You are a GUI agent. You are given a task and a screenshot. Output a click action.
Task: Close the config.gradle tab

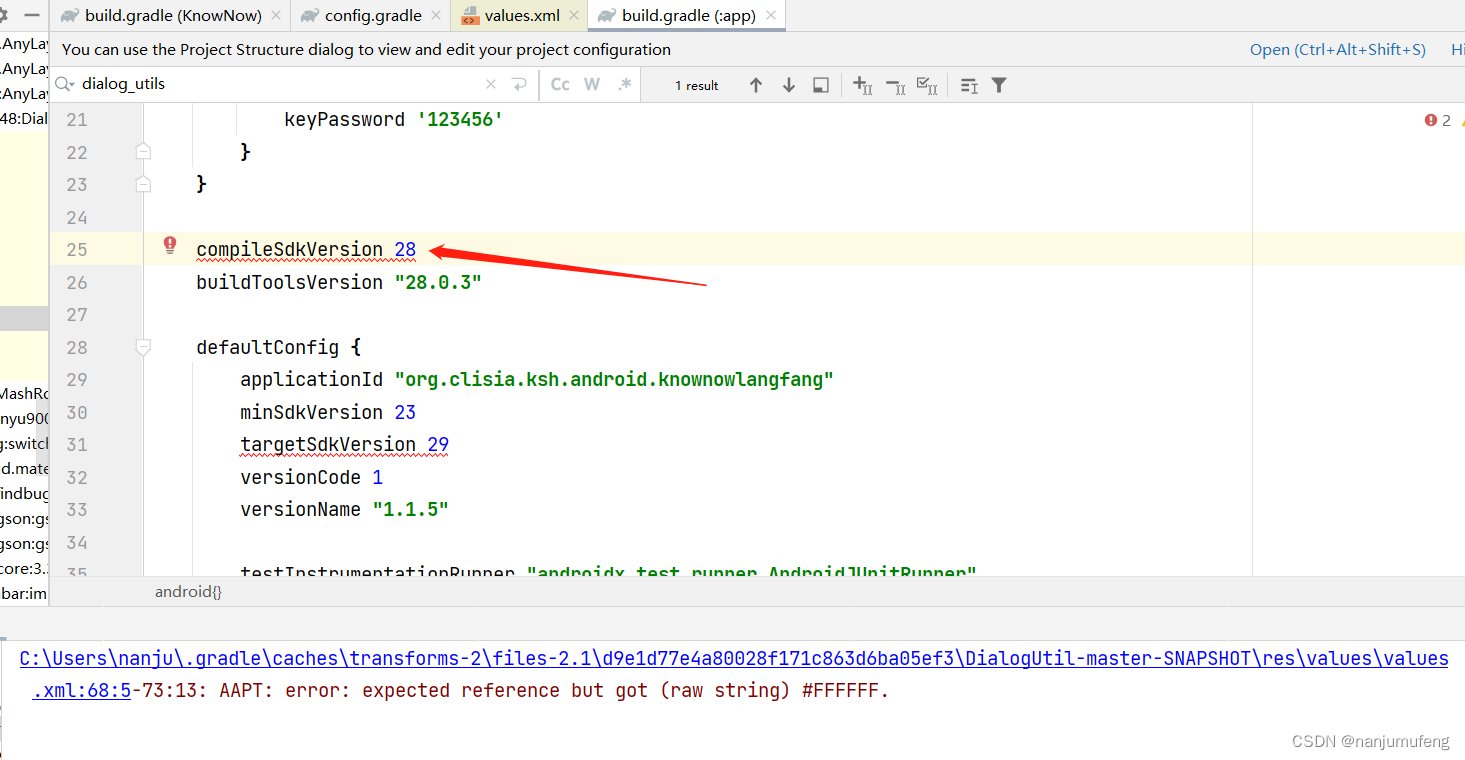(436, 15)
